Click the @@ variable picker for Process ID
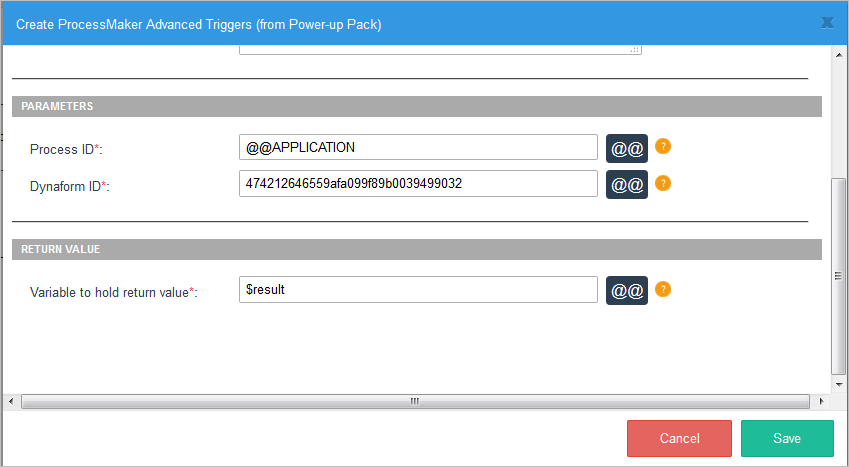This screenshot has width=849, height=467. [x=627, y=148]
